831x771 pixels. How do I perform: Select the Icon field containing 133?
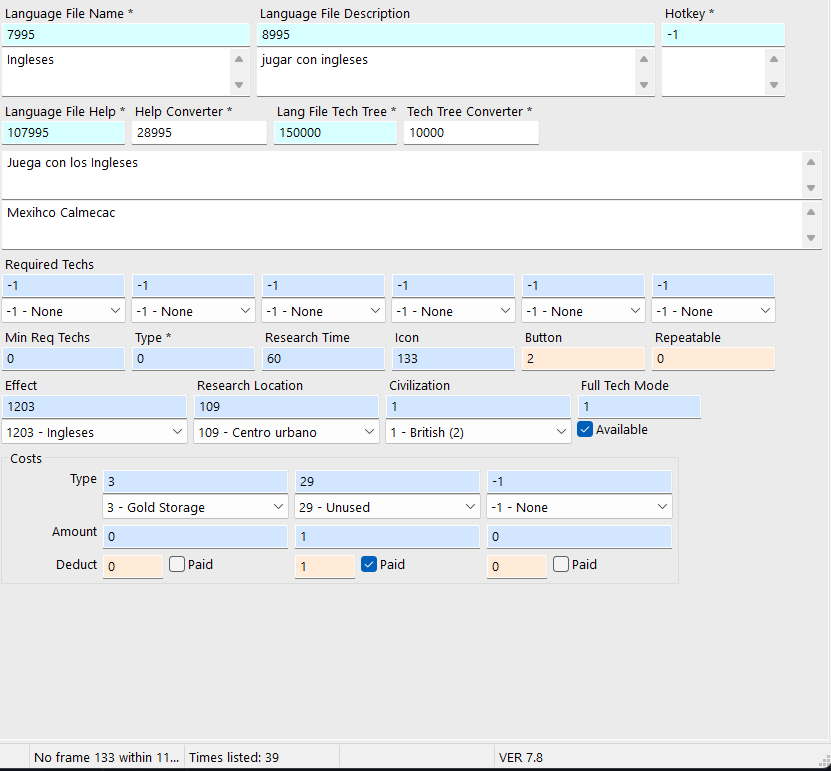coord(453,358)
